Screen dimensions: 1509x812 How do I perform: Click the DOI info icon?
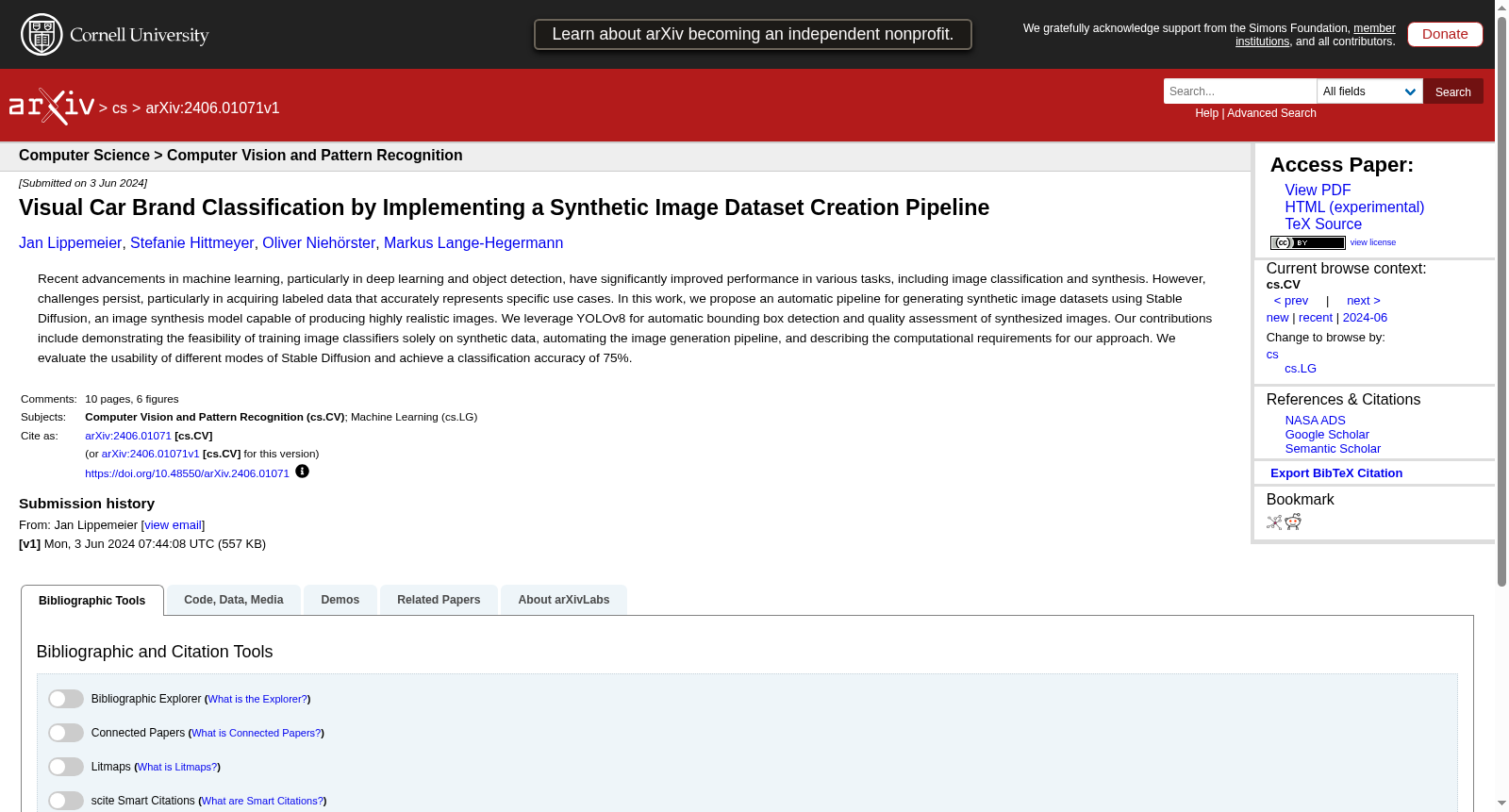click(302, 472)
